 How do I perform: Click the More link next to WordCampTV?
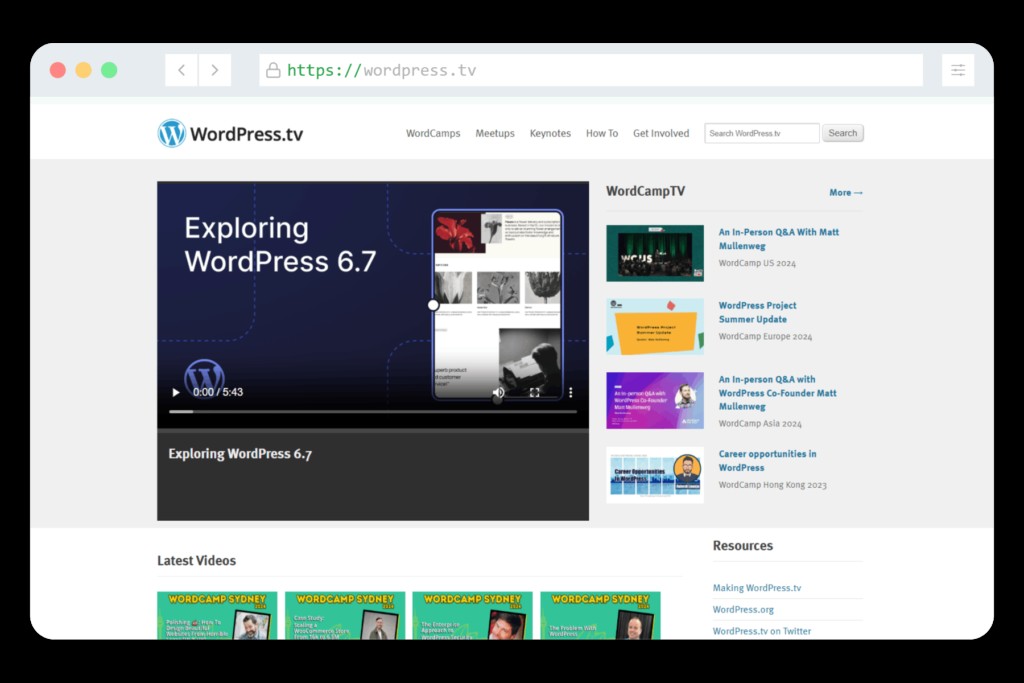846,193
